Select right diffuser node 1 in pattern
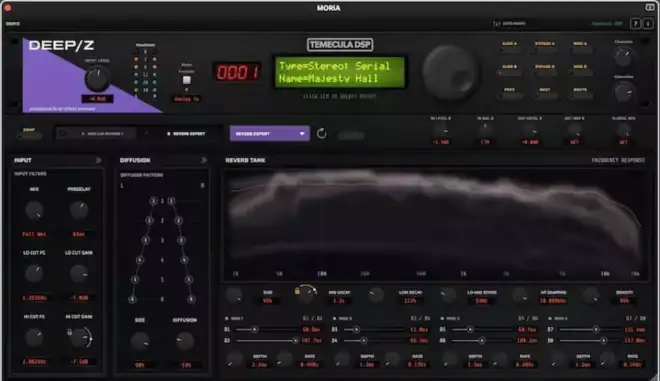660x381 pixels. 171,201
